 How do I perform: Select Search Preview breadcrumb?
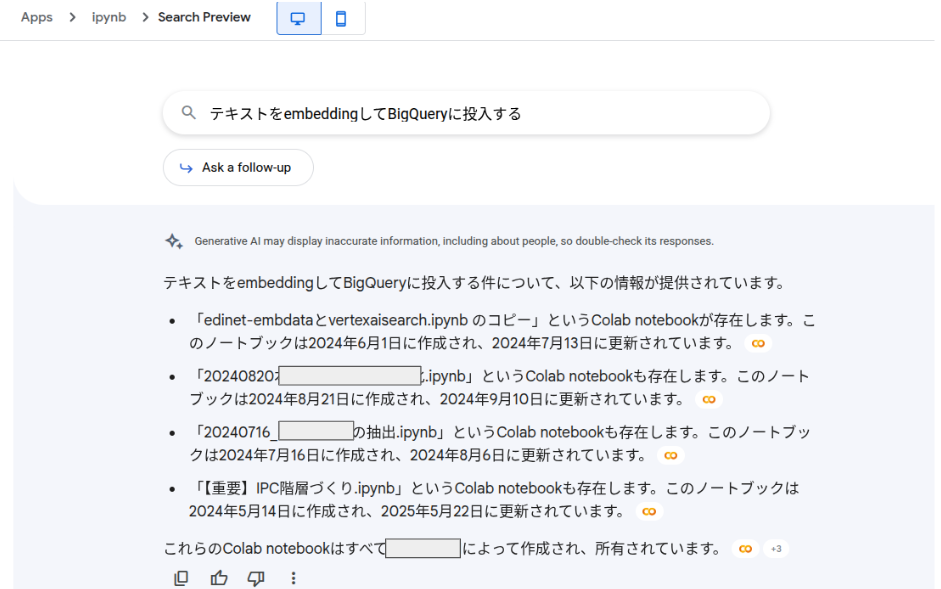204,17
